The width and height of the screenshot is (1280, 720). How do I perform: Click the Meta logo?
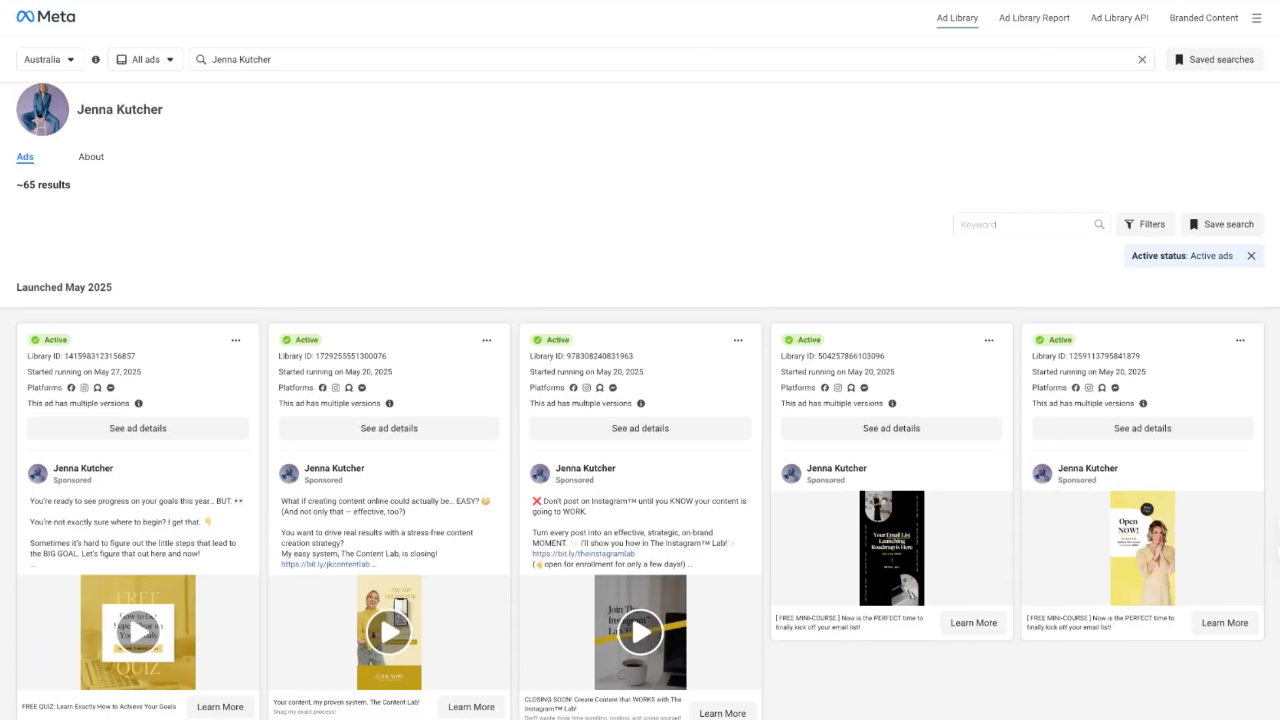click(x=46, y=17)
